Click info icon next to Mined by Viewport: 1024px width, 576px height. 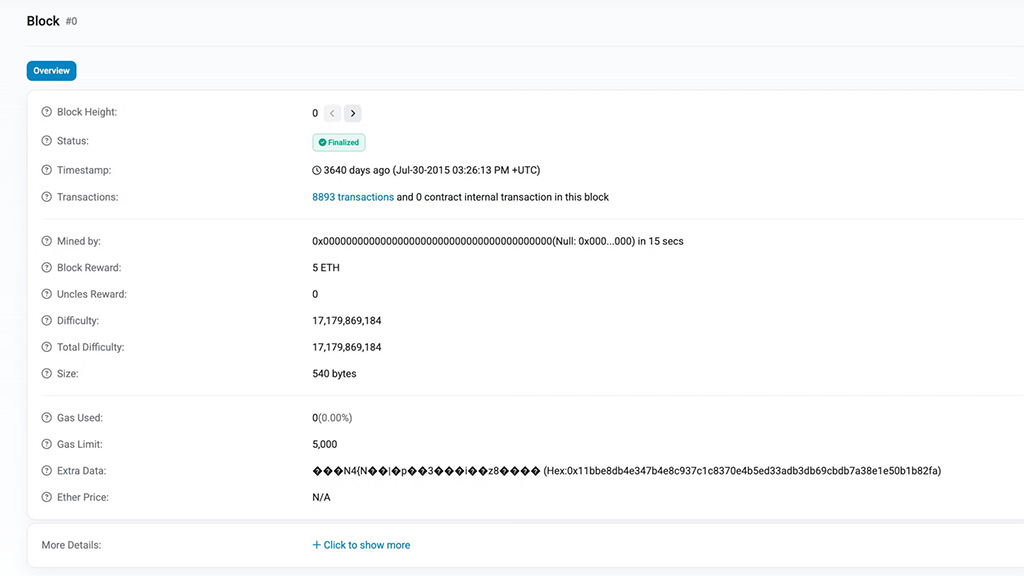tap(47, 242)
